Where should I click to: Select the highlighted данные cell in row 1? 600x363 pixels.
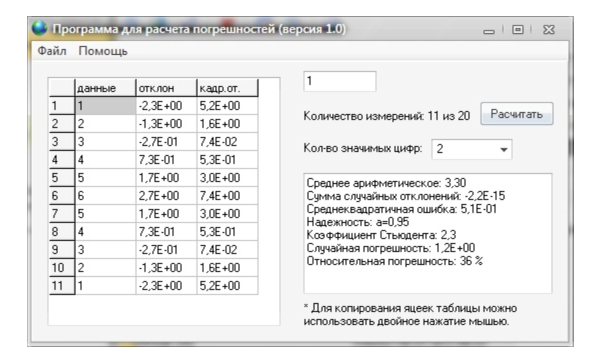coord(105,106)
